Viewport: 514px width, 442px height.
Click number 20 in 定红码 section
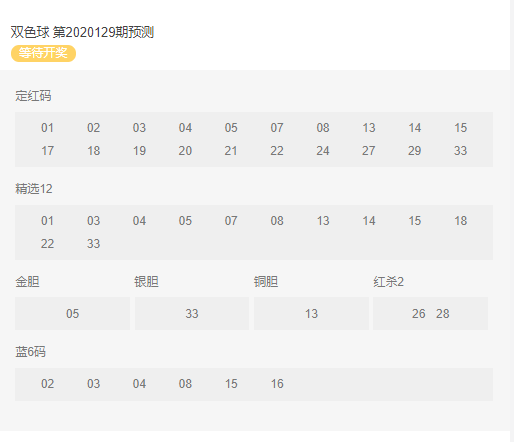click(x=185, y=151)
